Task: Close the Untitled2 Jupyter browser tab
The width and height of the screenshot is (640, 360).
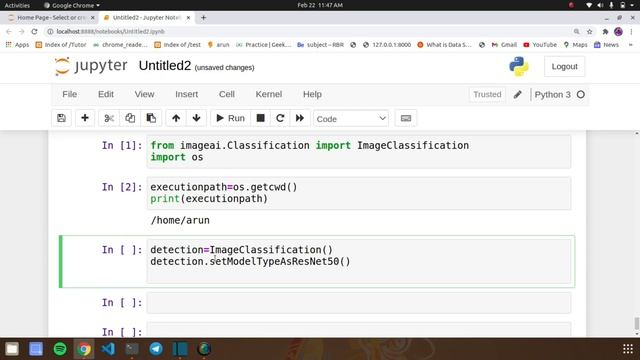Action: (188, 18)
